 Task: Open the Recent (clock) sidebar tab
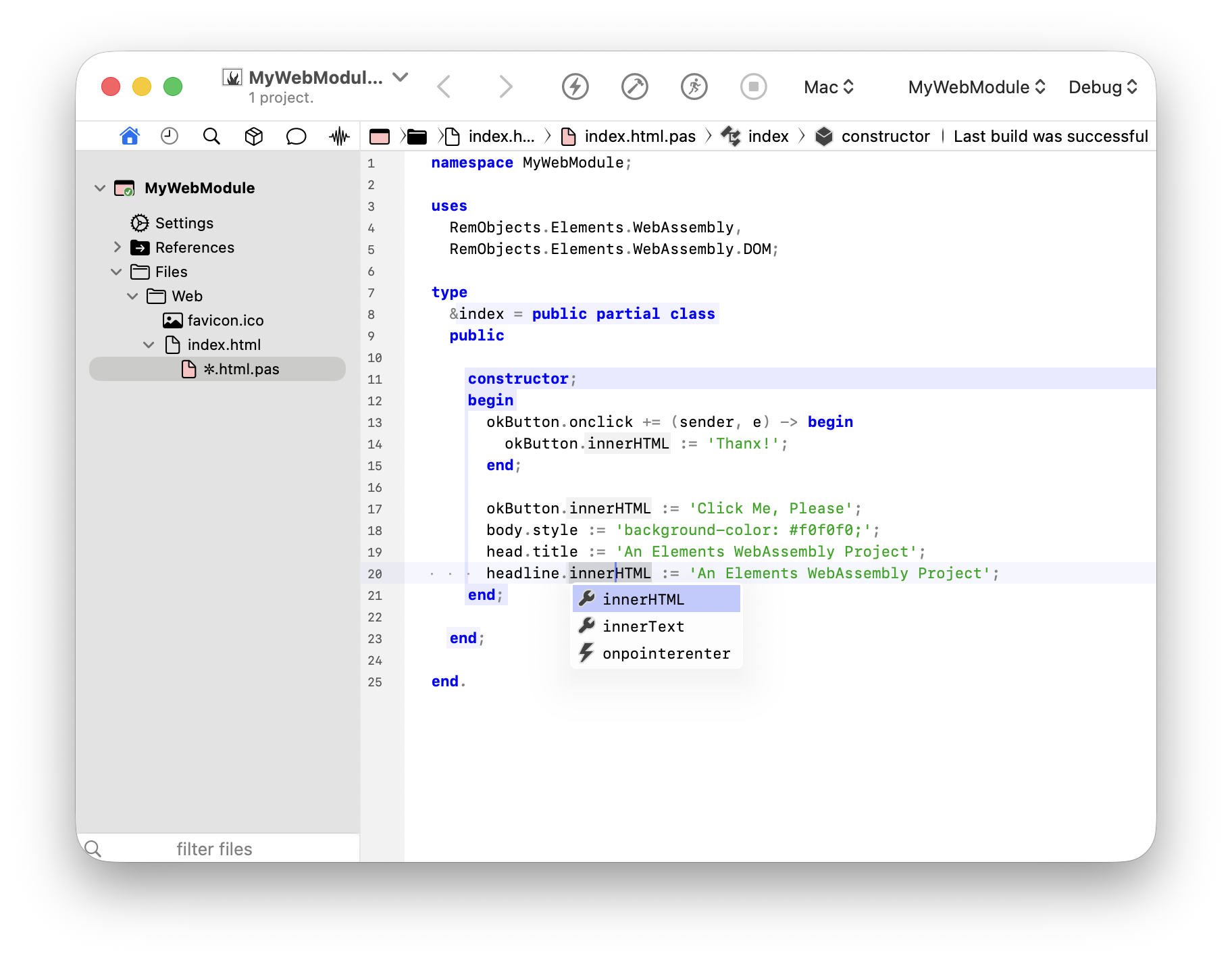(170, 136)
